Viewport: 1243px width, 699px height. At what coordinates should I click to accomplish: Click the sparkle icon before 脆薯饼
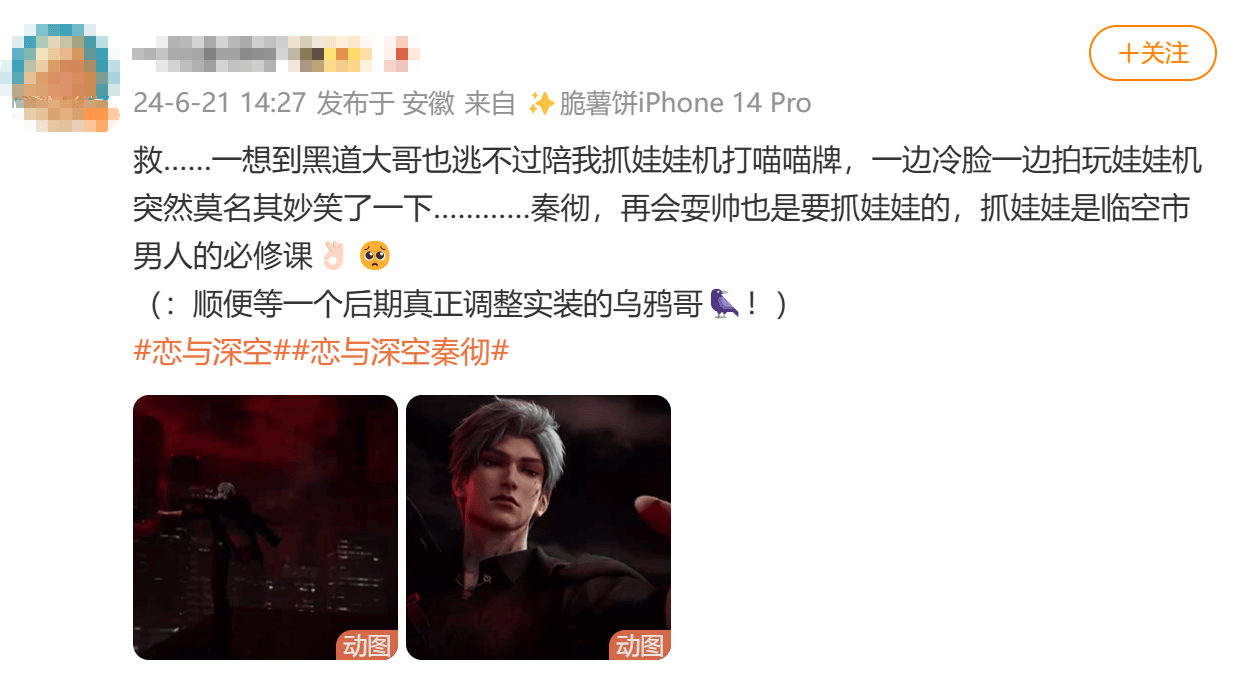[x=541, y=103]
